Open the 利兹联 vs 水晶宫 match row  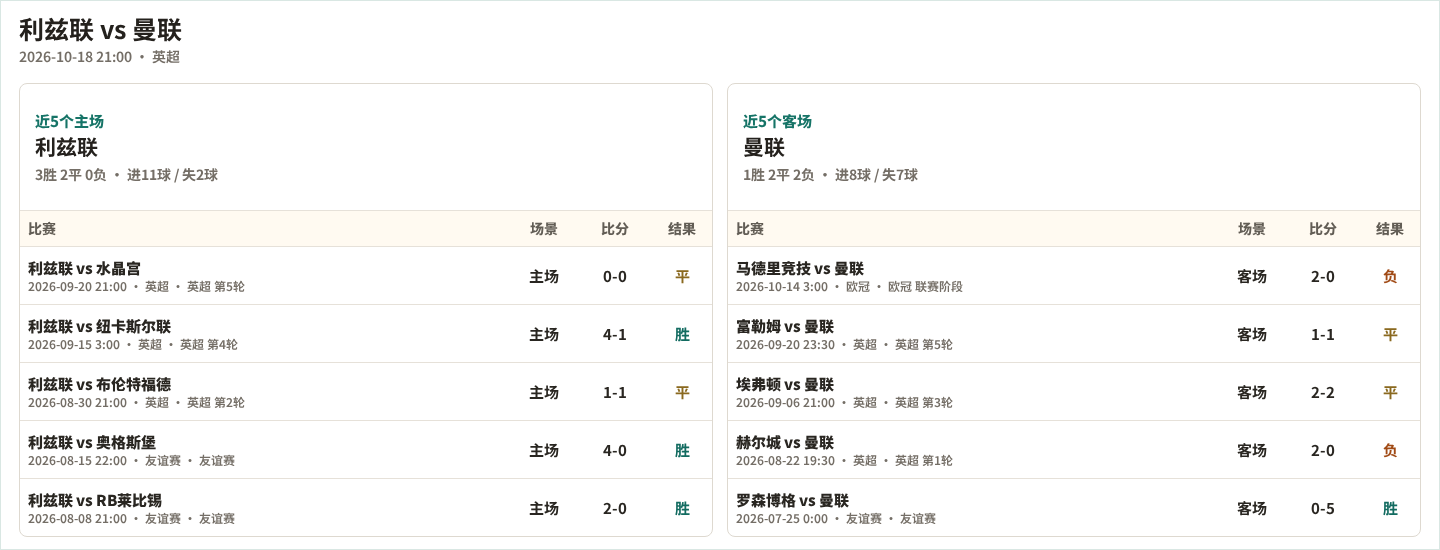[366, 276]
